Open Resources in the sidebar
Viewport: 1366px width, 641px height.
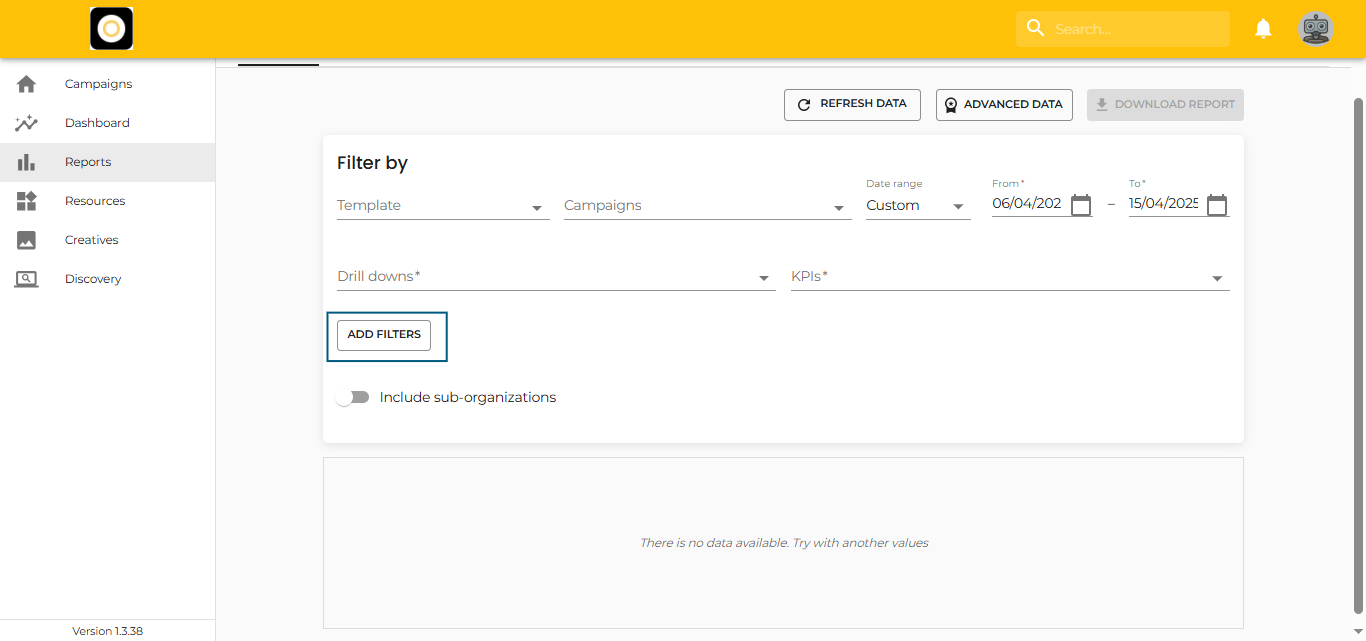pos(95,201)
